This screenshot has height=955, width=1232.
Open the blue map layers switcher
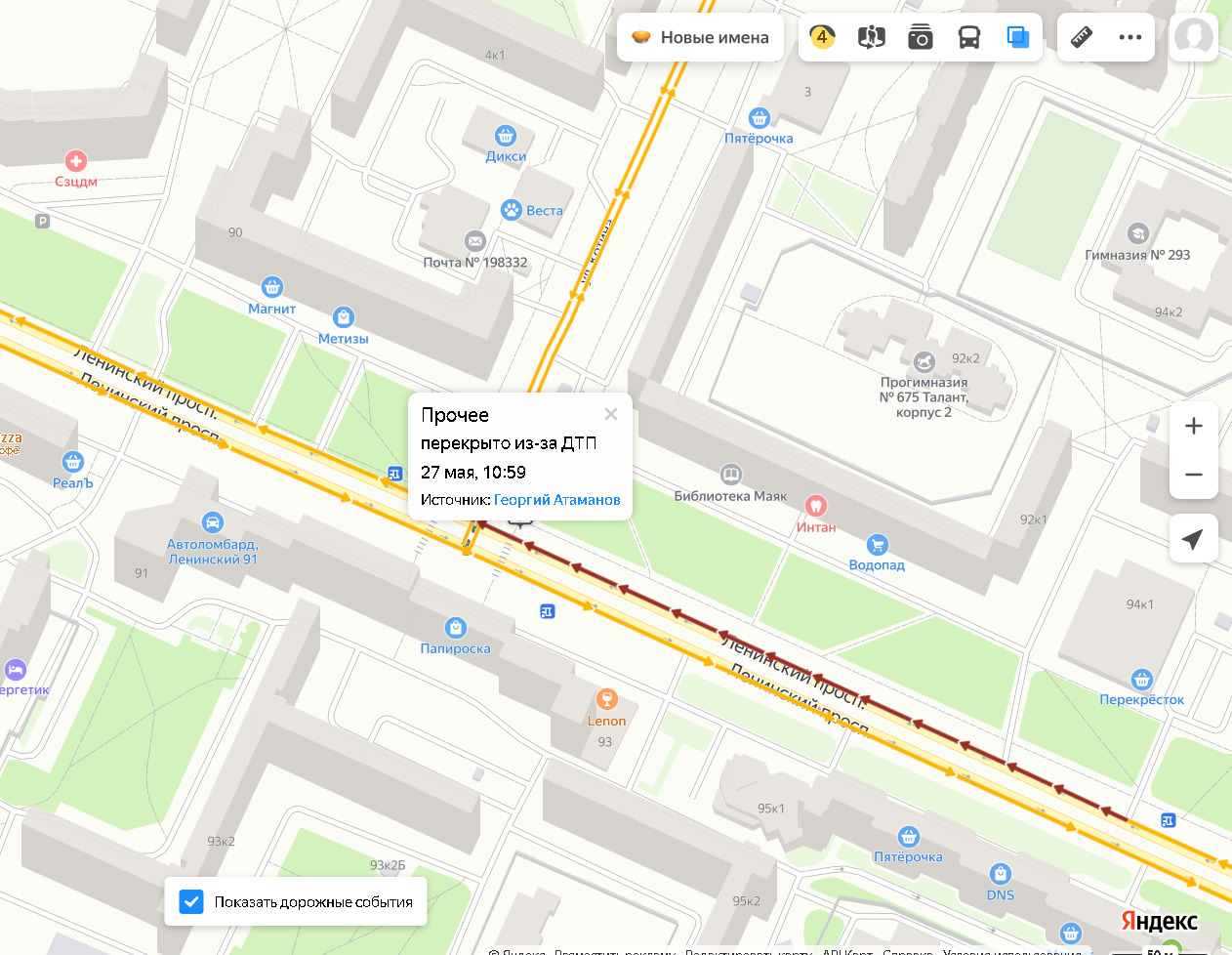click(1018, 38)
